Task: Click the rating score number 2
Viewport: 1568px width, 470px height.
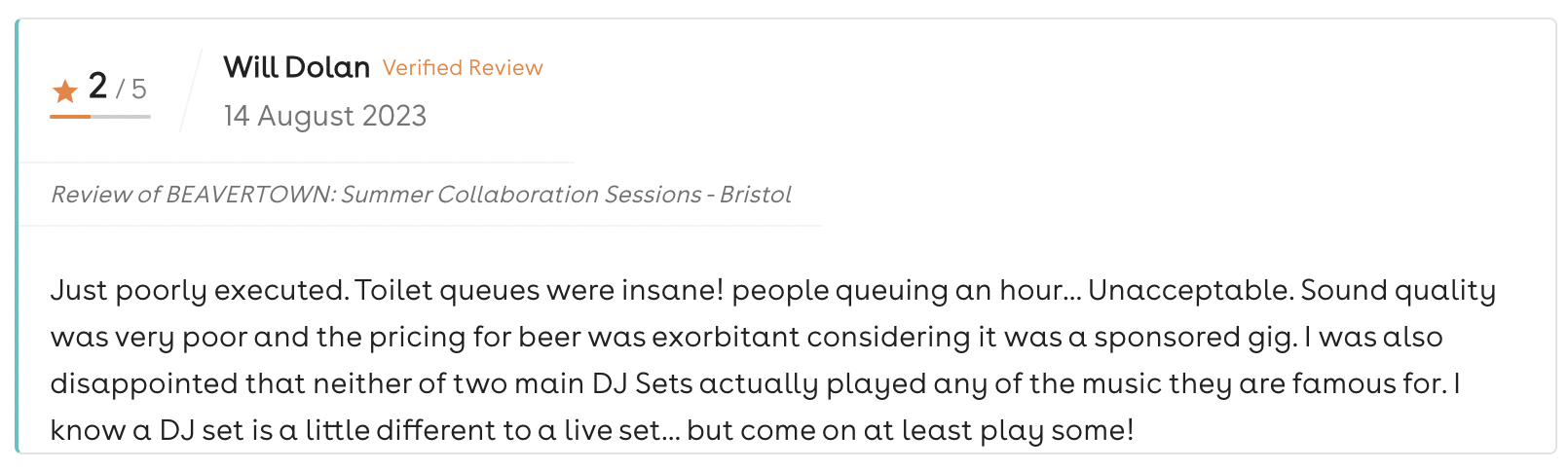Action: (x=97, y=86)
